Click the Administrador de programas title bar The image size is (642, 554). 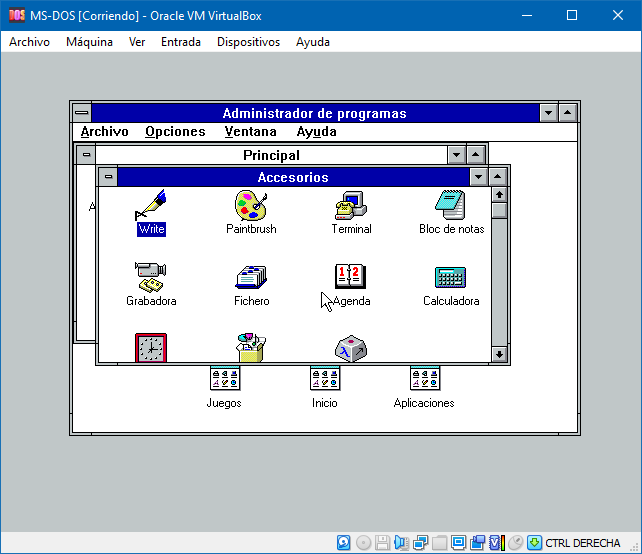tap(315, 113)
